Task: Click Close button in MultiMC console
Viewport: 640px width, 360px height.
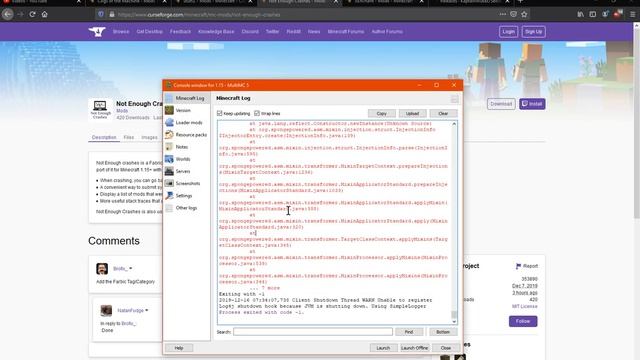Action: coord(446,348)
